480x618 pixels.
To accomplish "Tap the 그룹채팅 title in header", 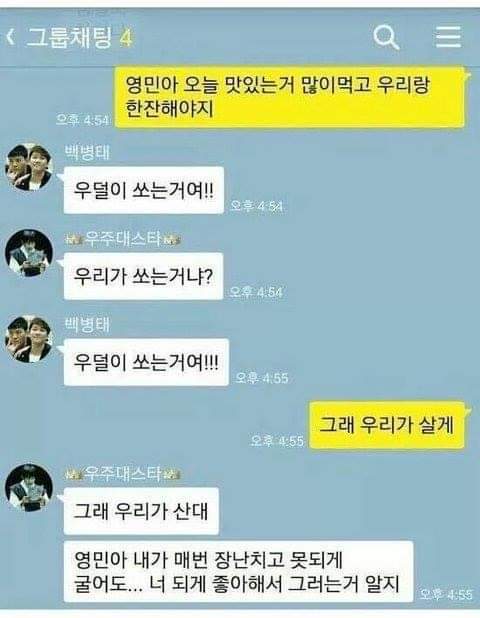I will coord(69,37).
